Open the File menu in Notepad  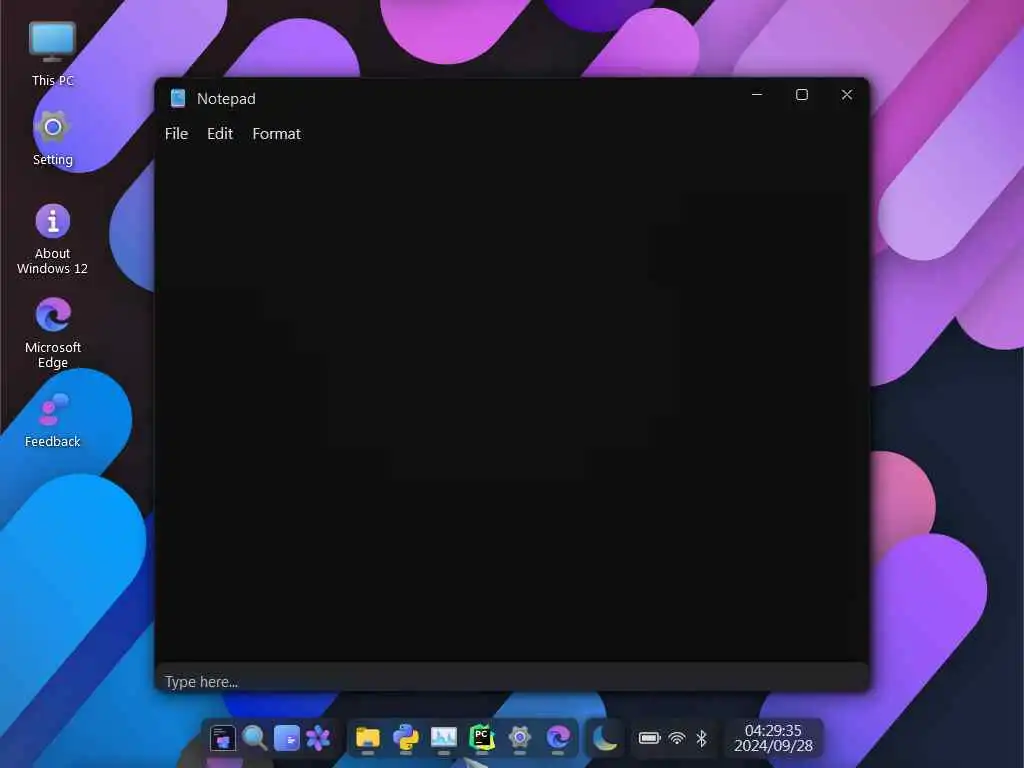176,133
